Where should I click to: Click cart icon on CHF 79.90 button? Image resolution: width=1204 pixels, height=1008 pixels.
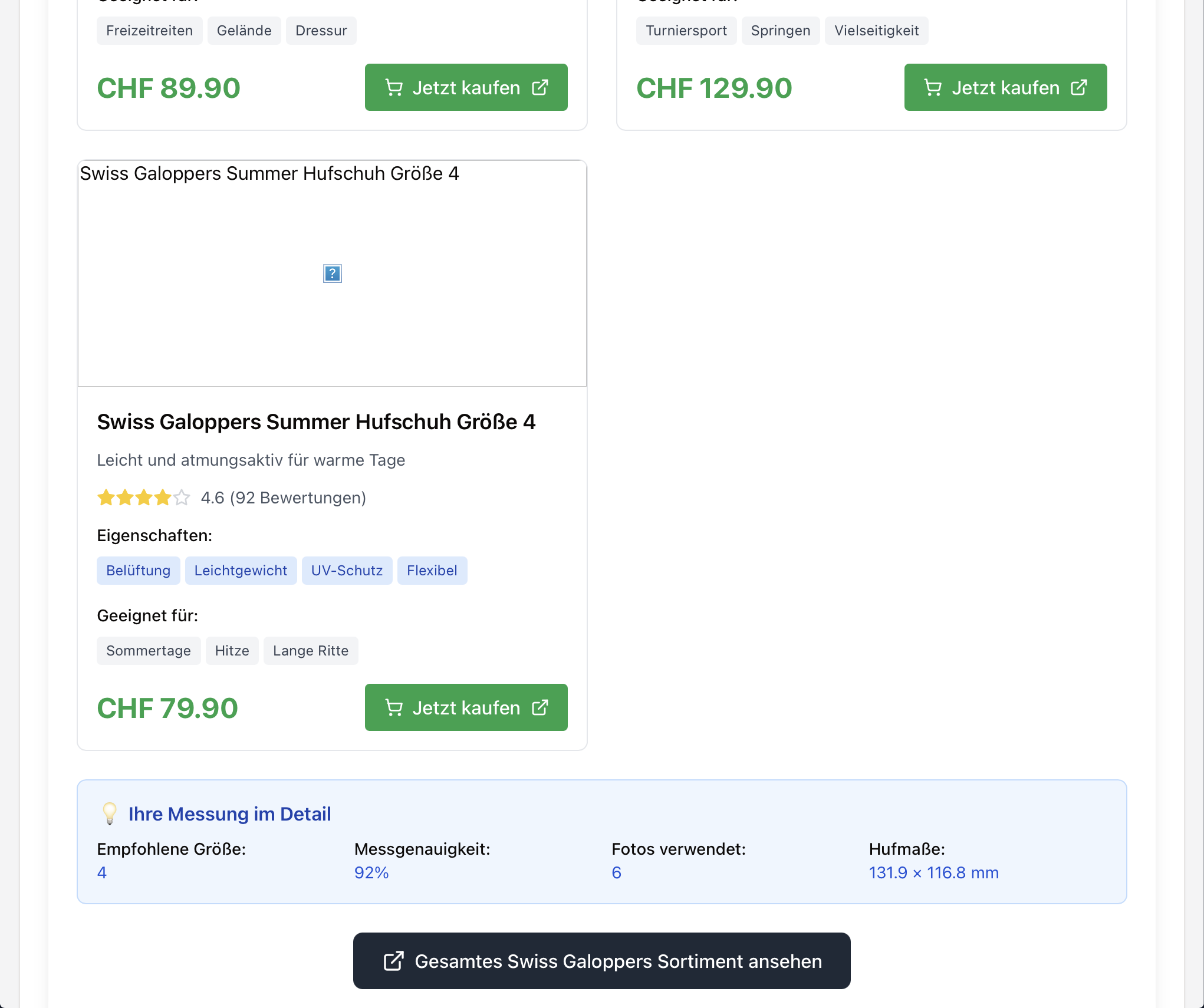[394, 707]
